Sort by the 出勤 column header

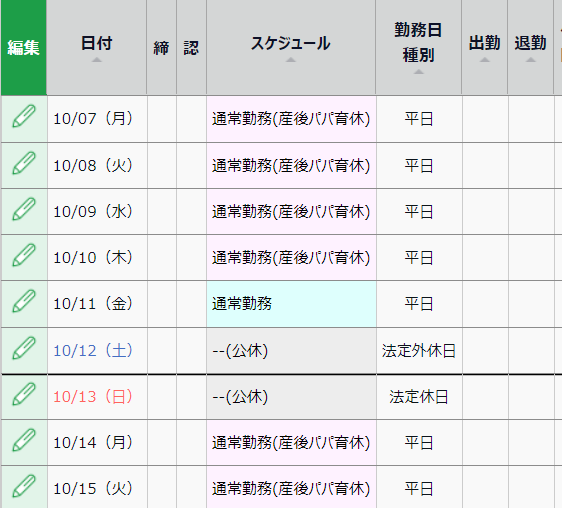485,47
